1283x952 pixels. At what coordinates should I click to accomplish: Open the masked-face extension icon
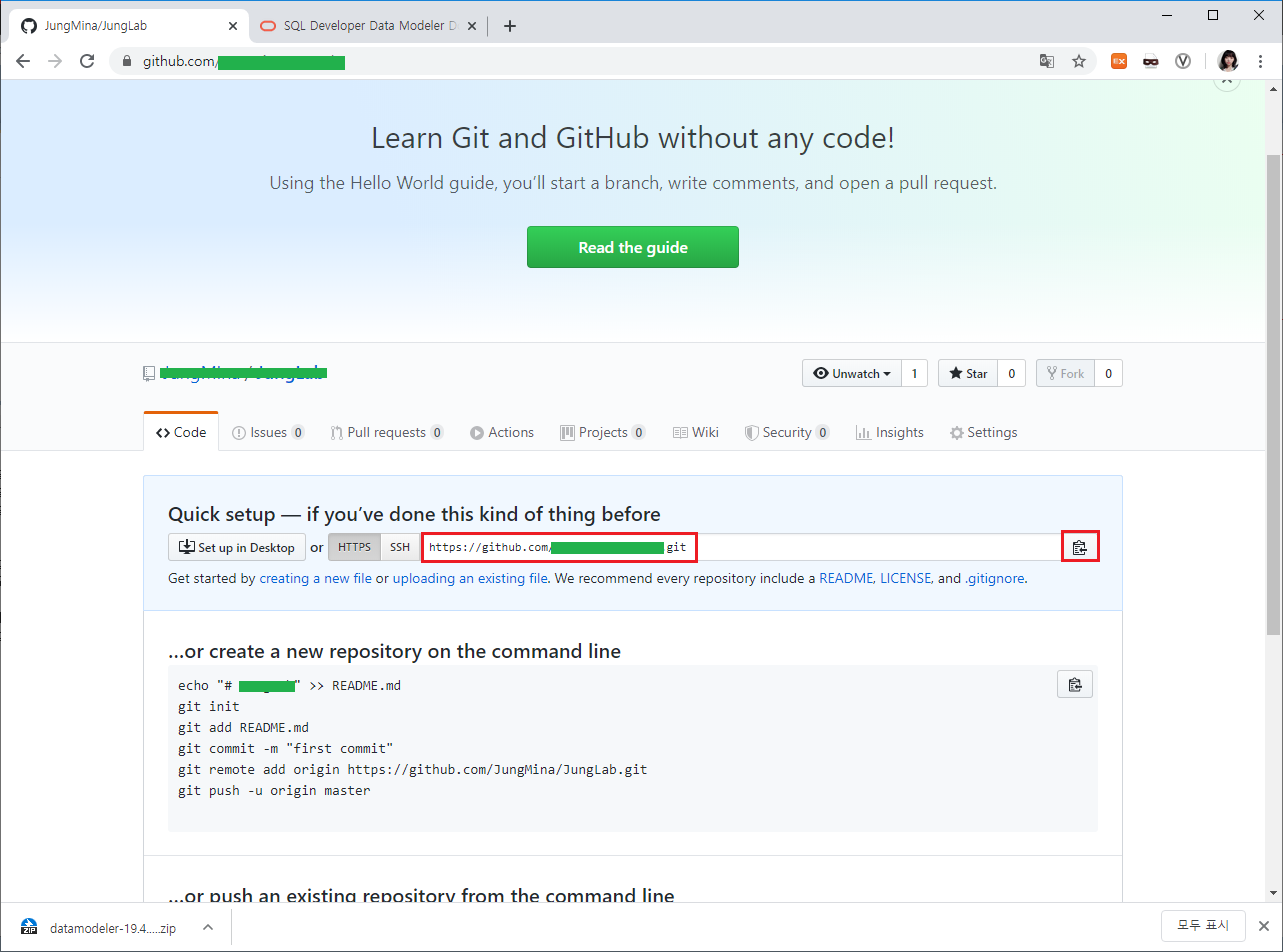1151,61
